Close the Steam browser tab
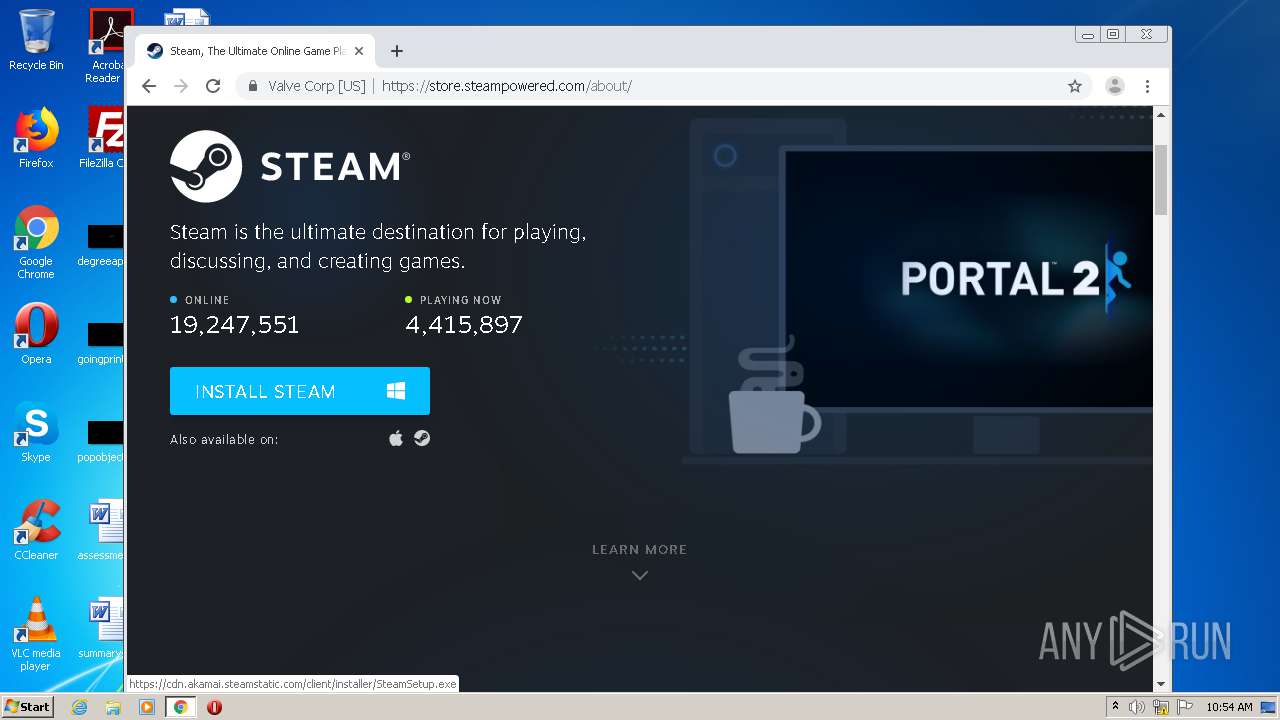The height and width of the screenshot is (720, 1280). click(359, 51)
